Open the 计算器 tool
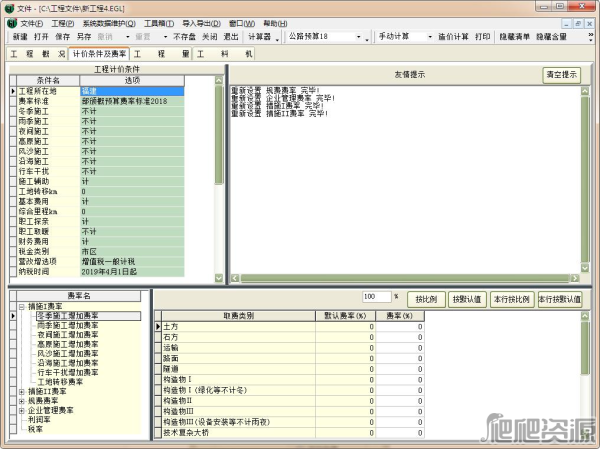The image size is (600, 449). click(x=260, y=36)
